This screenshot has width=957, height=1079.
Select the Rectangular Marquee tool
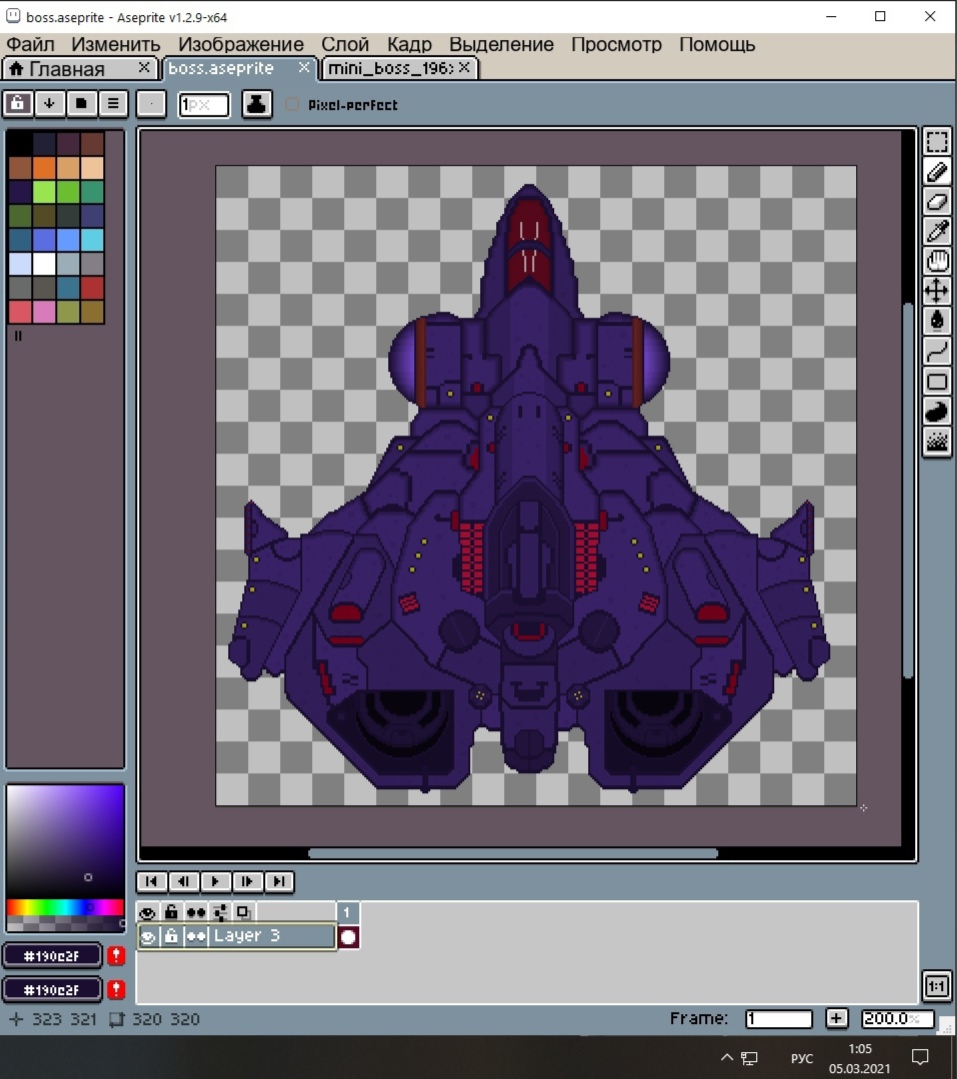point(937,142)
